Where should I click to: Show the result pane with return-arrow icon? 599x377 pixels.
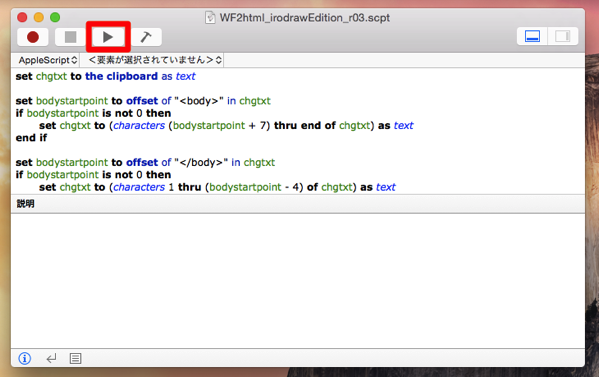coord(51,358)
